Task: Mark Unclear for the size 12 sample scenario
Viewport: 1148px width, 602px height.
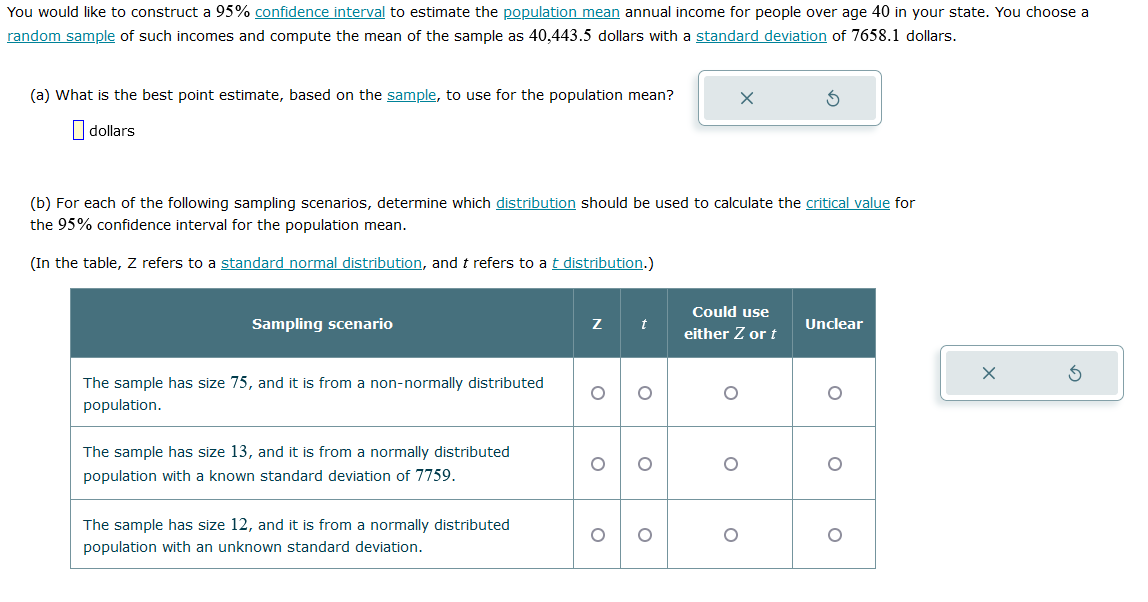Action: 834,535
